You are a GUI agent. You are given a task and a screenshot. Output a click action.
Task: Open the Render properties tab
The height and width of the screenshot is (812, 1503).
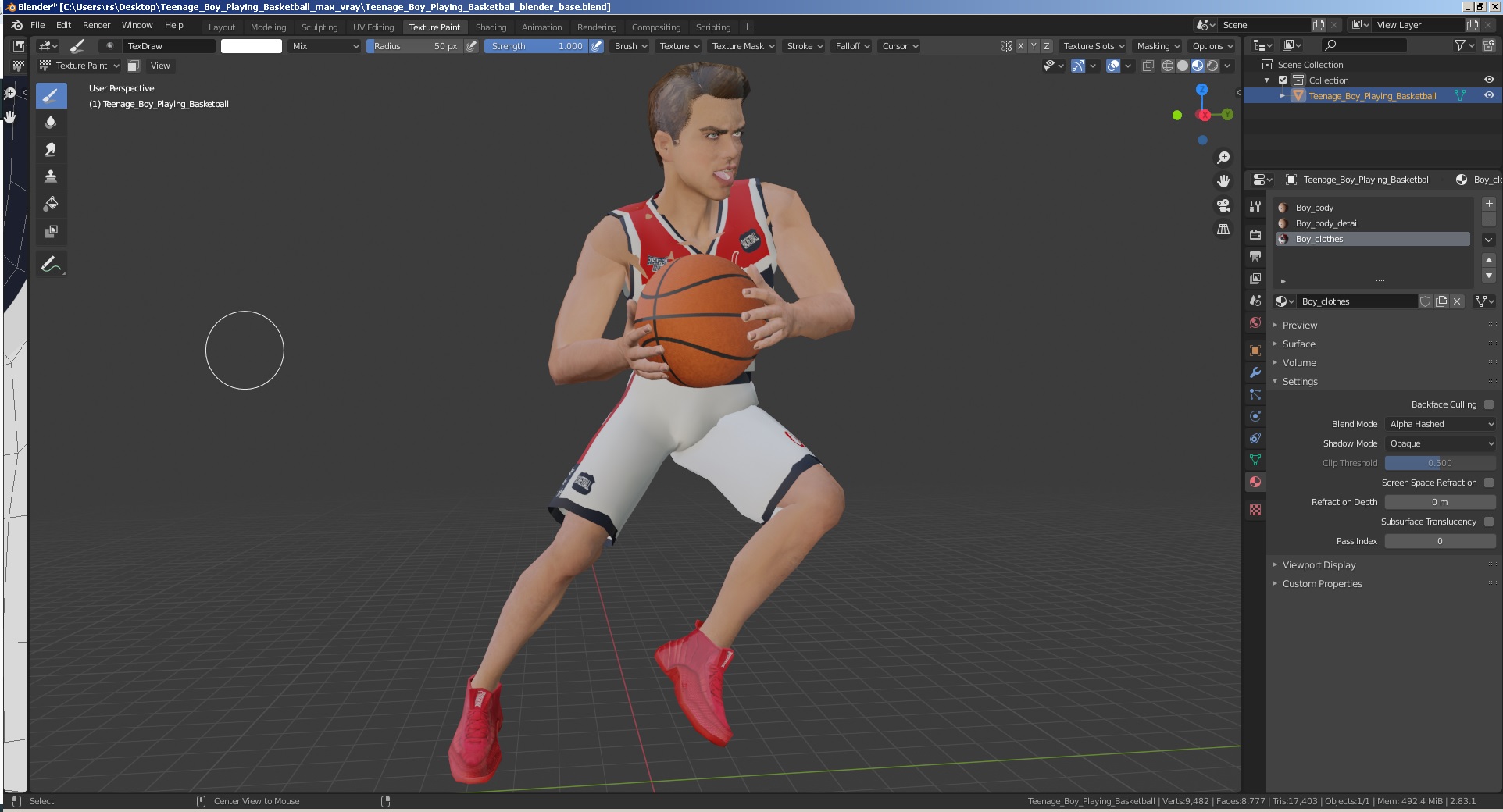coord(1255,234)
